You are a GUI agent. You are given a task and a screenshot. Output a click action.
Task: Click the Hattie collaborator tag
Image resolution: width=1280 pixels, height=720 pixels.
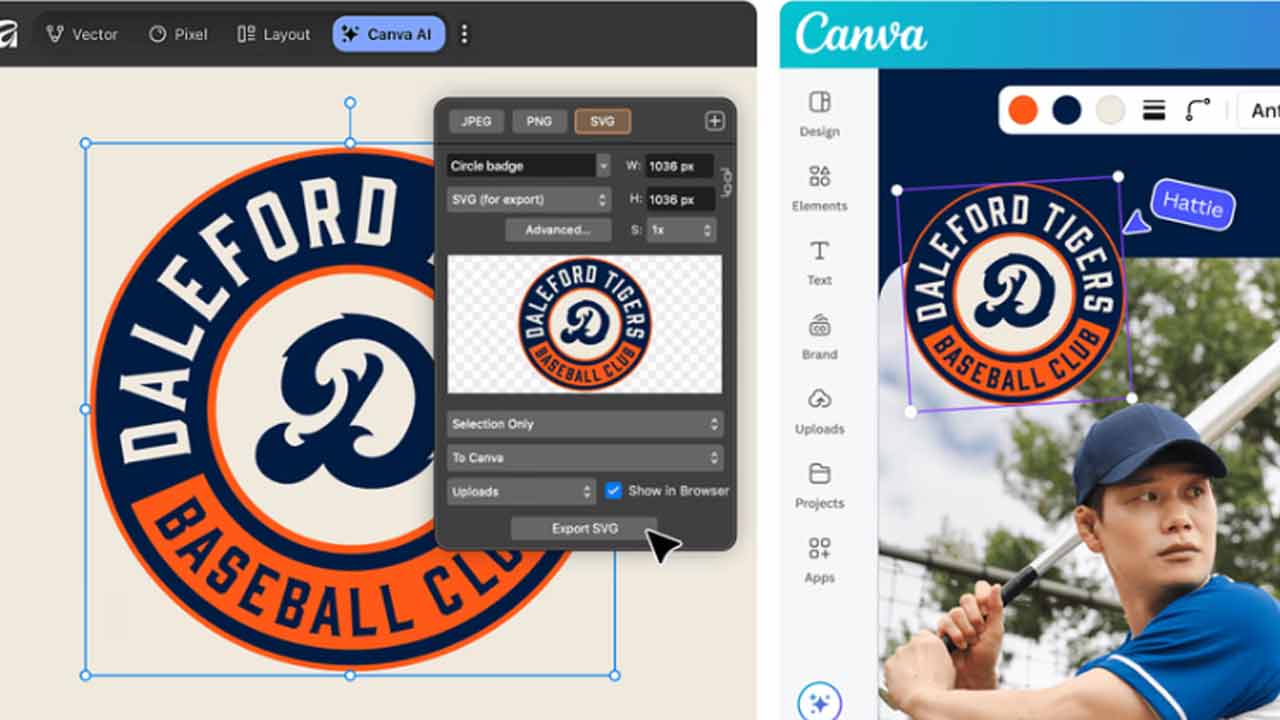point(1193,206)
